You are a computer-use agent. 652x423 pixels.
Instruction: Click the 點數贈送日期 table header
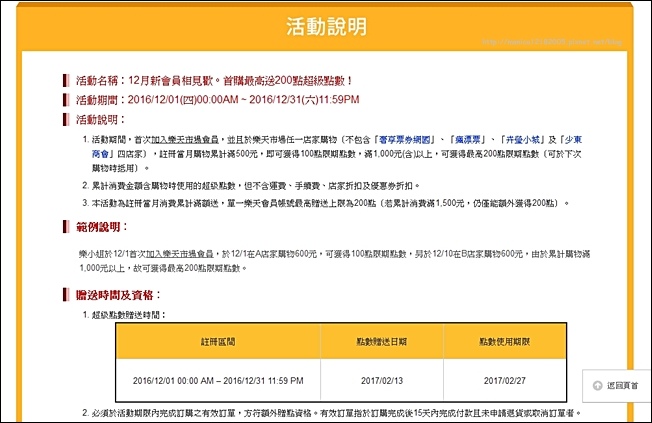point(382,341)
